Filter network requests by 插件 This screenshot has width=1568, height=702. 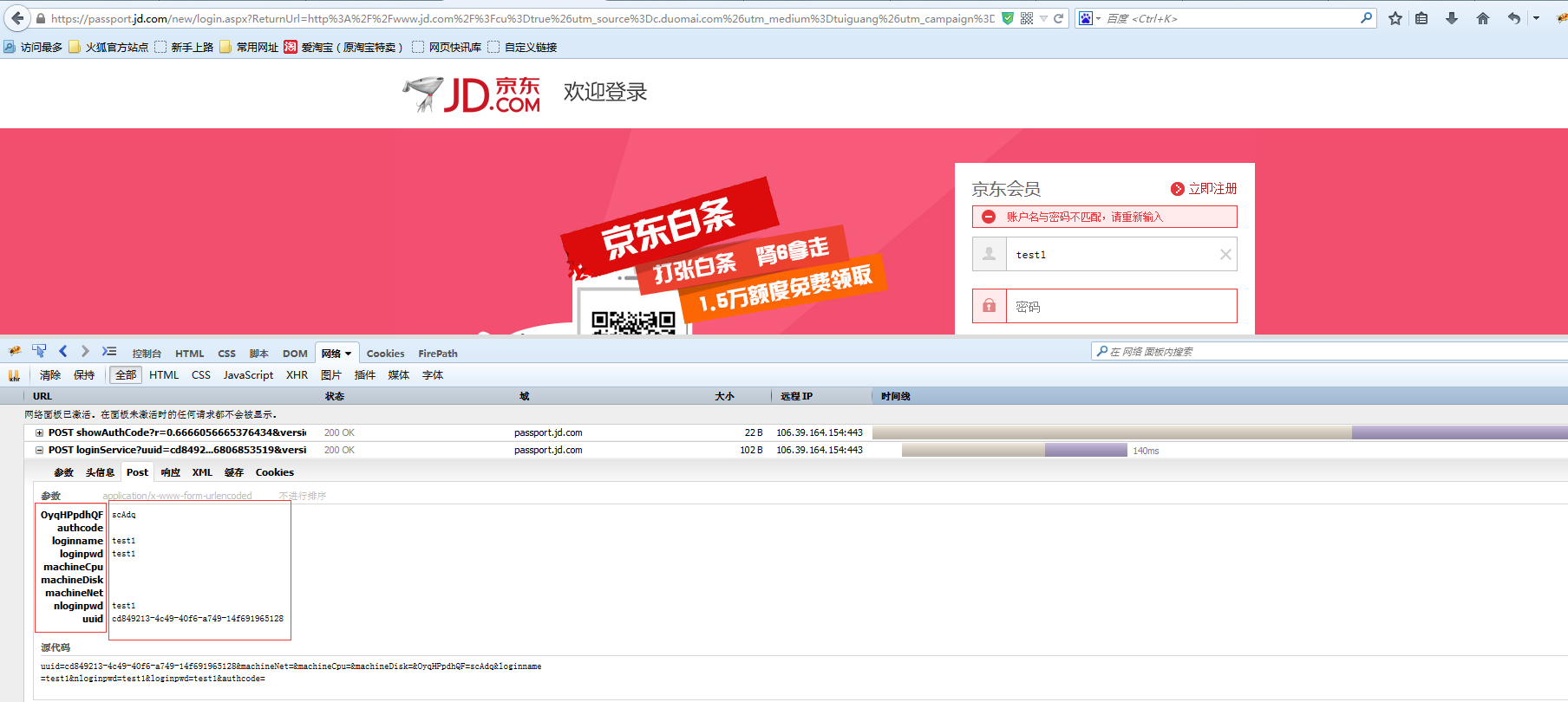[x=365, y=375]
